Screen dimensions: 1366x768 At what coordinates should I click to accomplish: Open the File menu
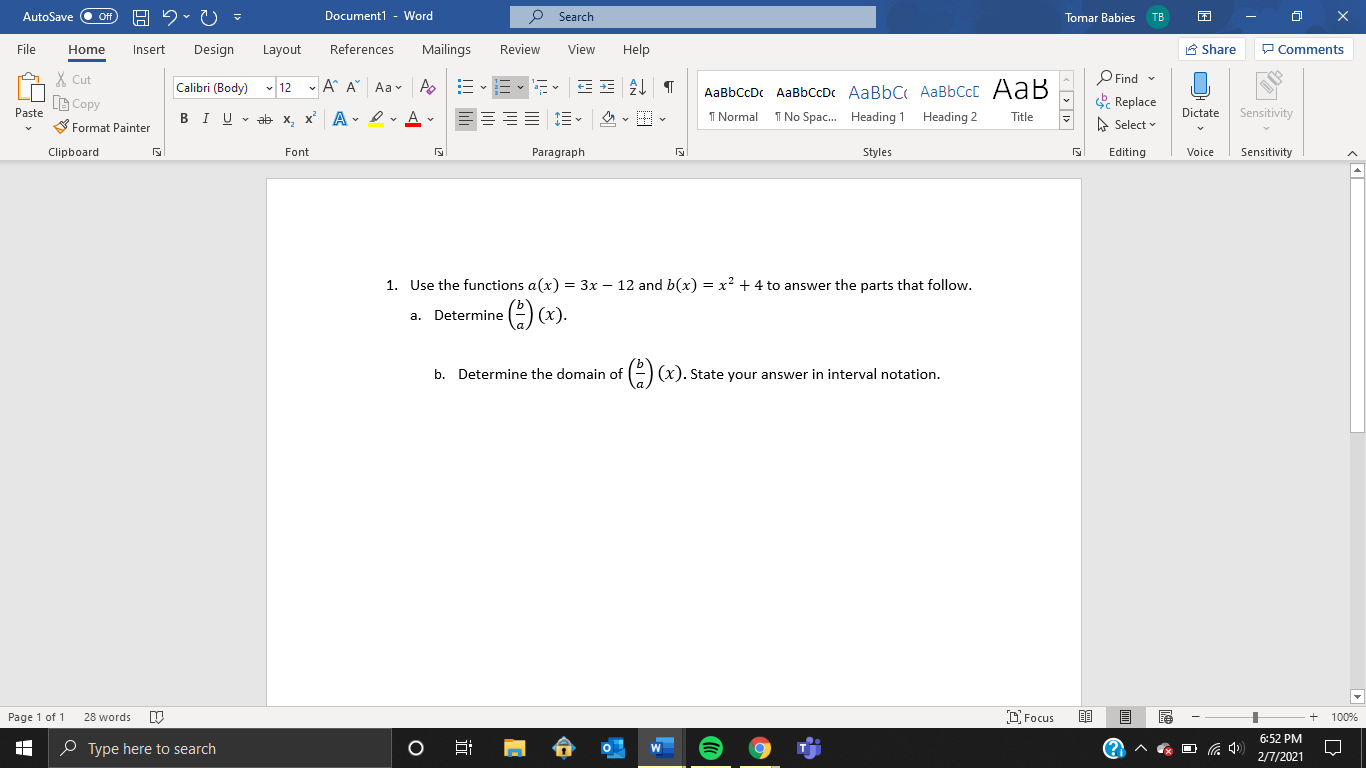[27, 49]
